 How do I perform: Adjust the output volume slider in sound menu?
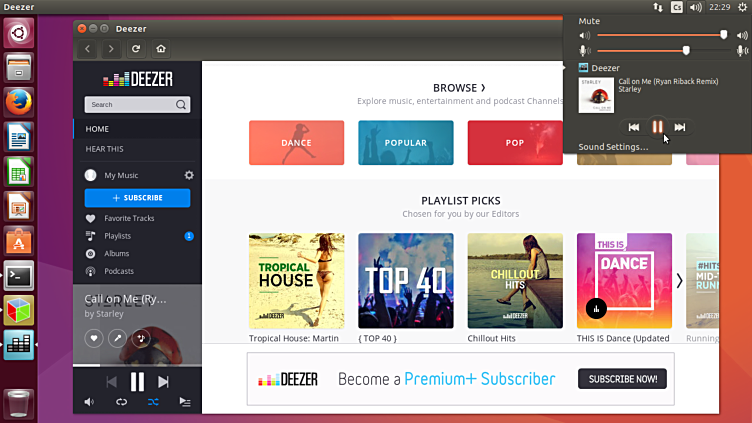point(723,35)
